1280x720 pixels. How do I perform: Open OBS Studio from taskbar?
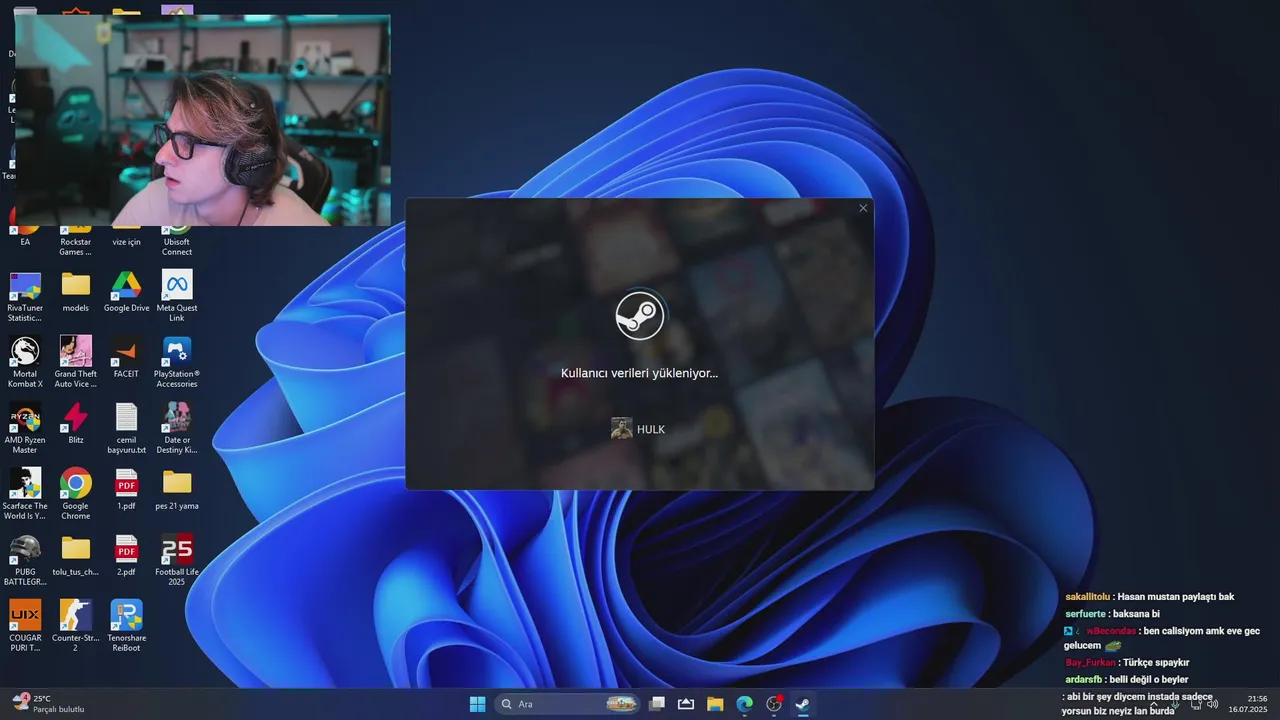tap(774, 704)
